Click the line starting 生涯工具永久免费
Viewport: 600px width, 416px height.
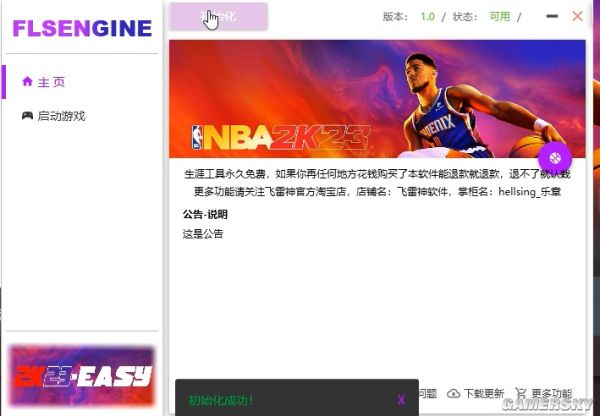(377, 174)
